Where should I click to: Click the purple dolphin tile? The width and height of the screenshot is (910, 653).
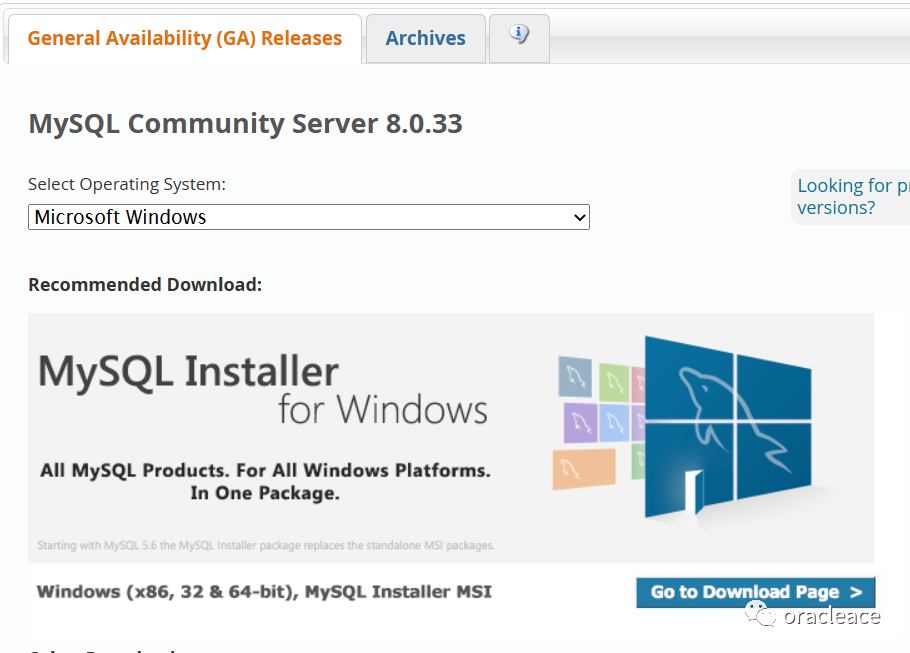click(581, 422)
